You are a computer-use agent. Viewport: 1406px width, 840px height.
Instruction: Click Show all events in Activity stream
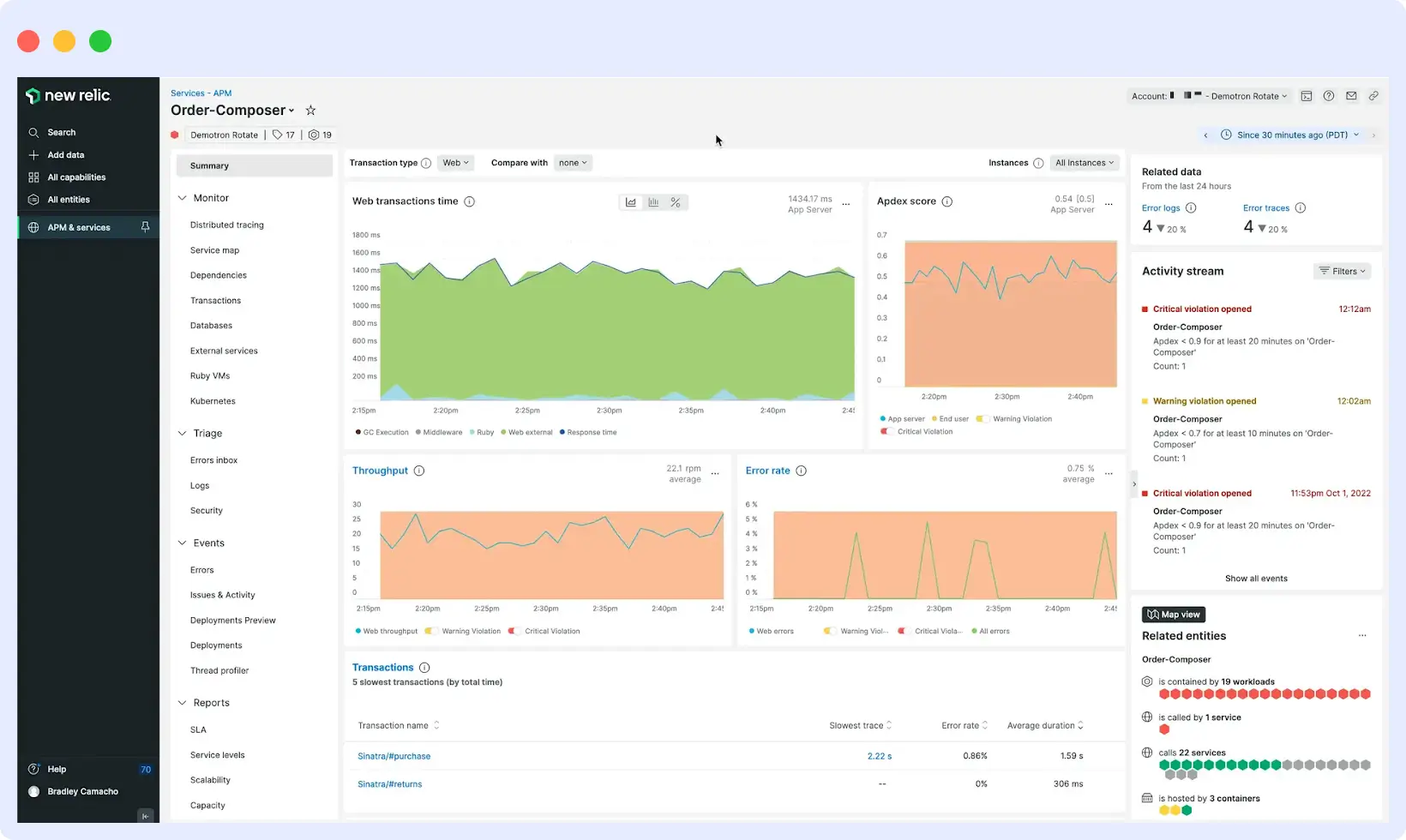point(1255,578)
